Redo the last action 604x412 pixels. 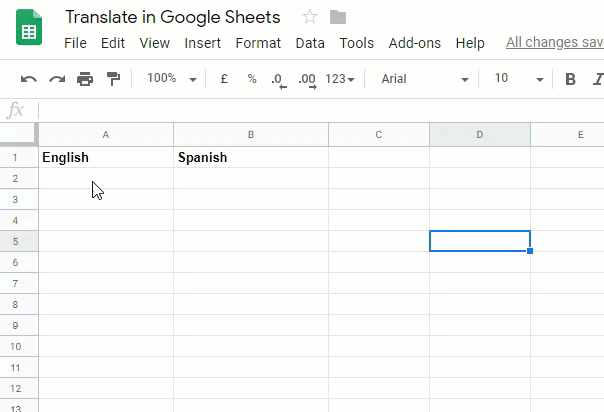tap(57, 79)
